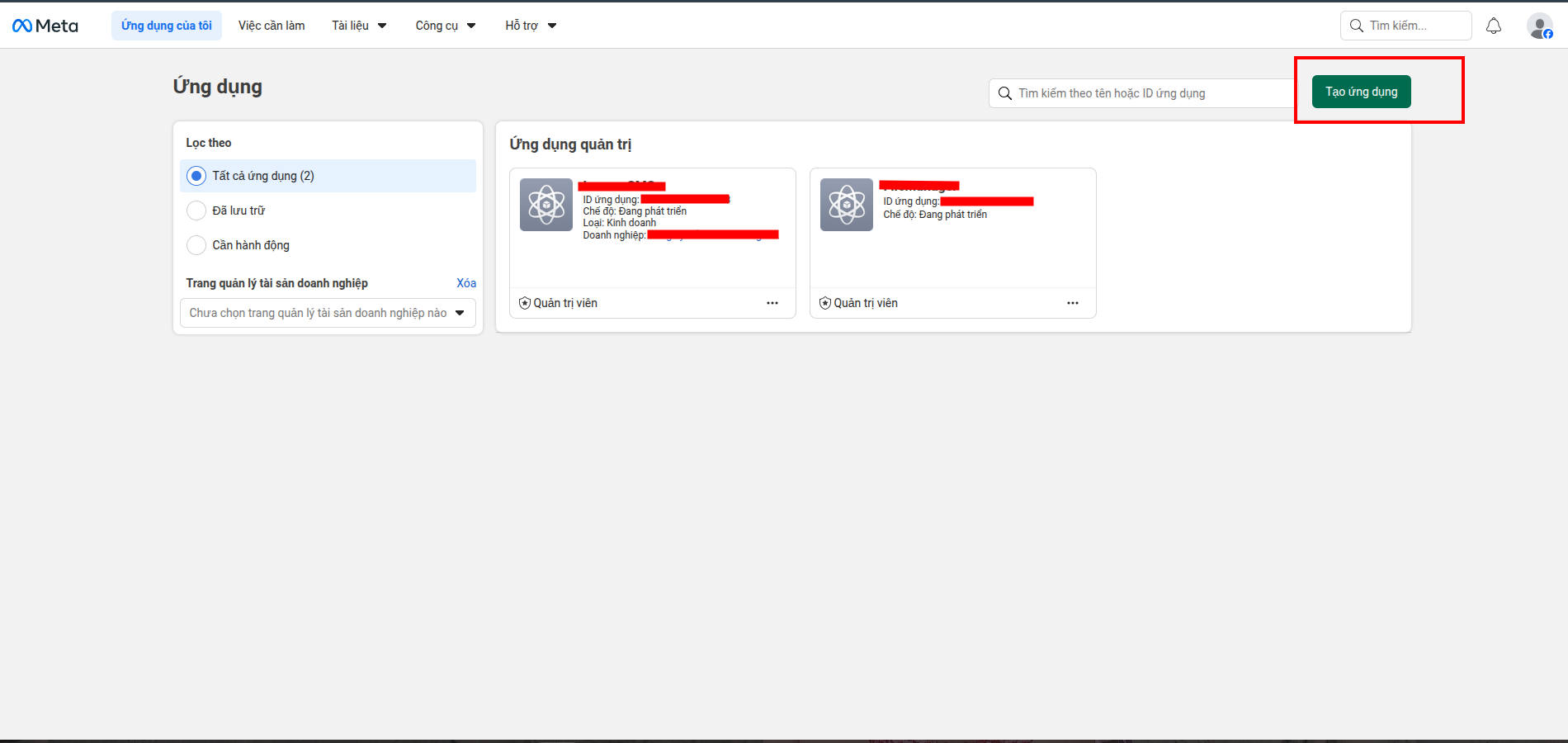The height and width of the screenshot is (743, 1568).
Task: Expand the 'Hỗ trợ' dropdown menu
Action: click(x=531, y=26)
